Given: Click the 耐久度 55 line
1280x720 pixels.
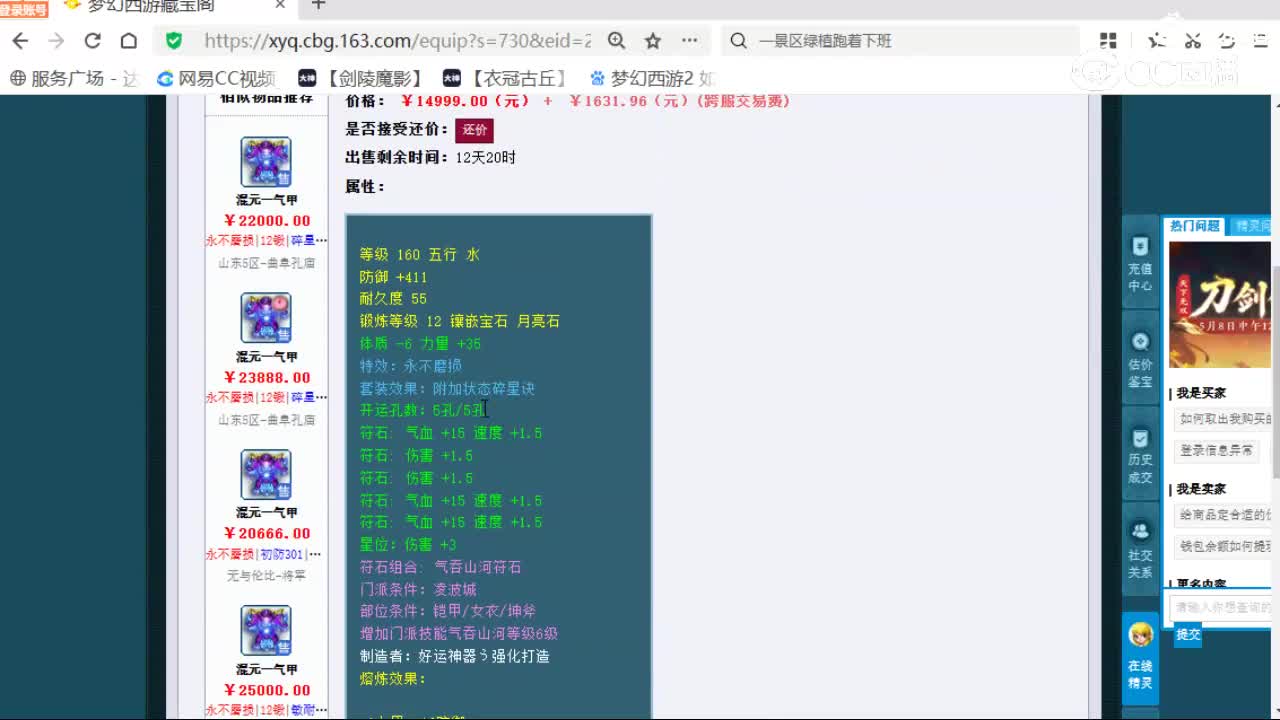Looking at the screenshot, I should tap(393, 299).
